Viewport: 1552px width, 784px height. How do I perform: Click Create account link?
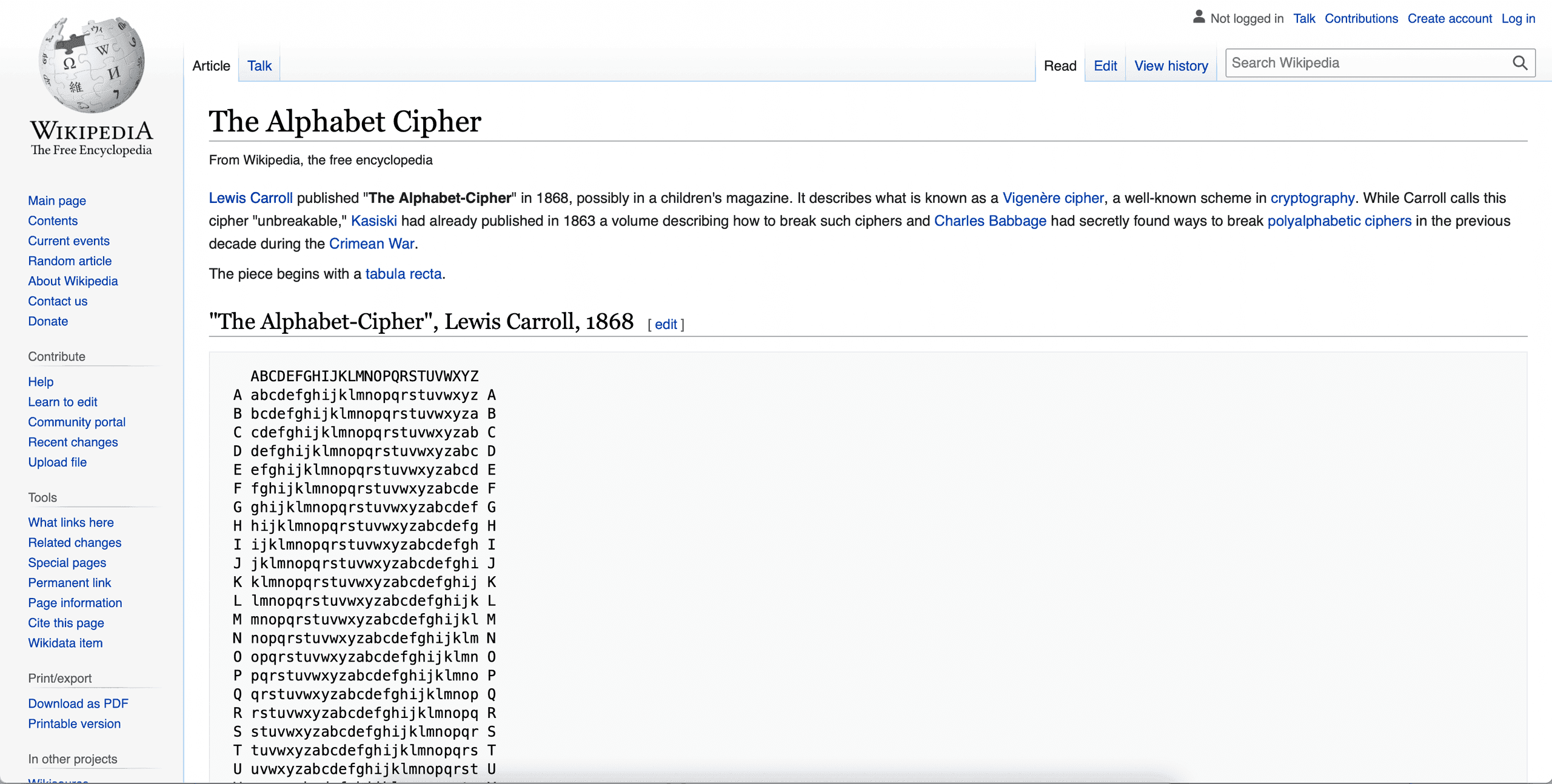[x=1449, y=19]
